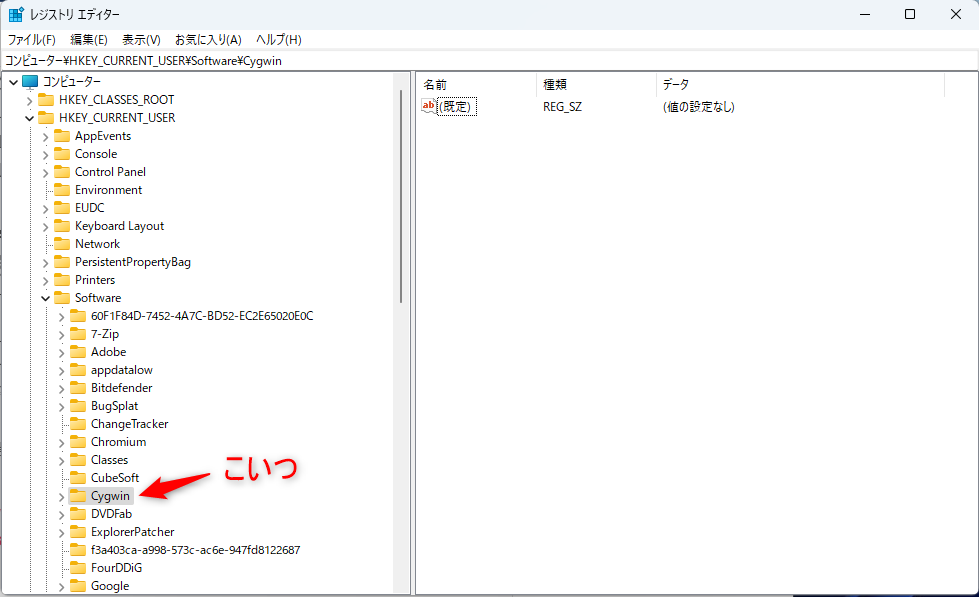
Task: Select the Environment key in tree
Action: coord(108,190)
